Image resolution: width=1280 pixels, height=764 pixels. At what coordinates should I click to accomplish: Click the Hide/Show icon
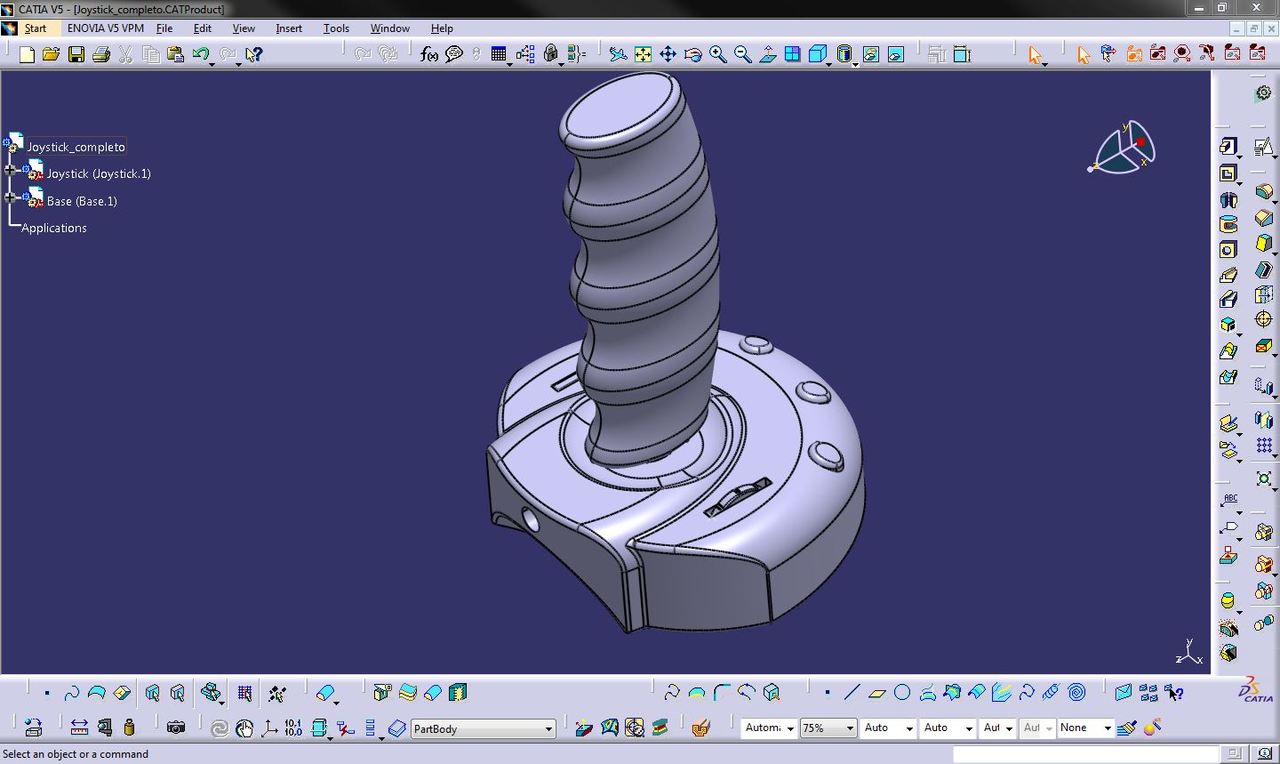[871, 54]
